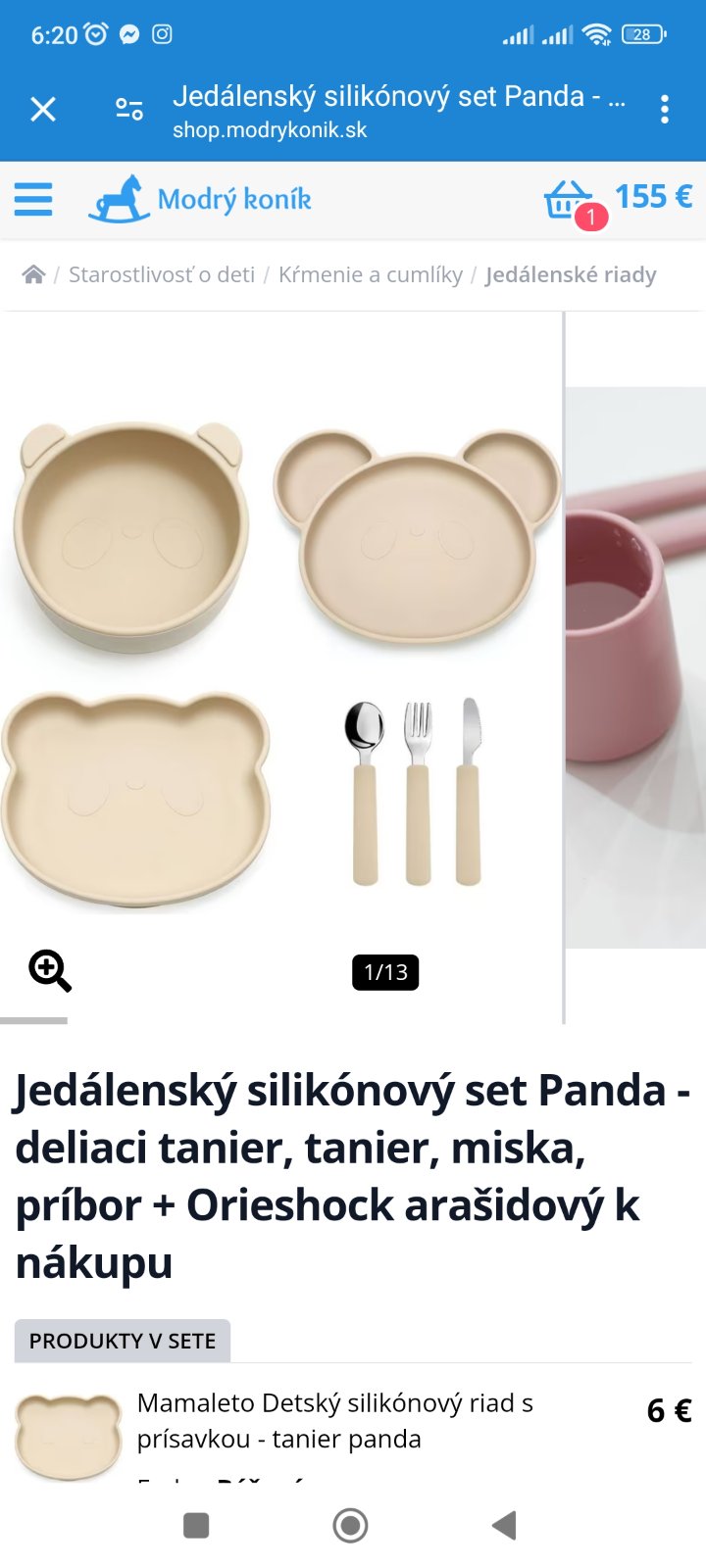Open Starostlivosť o deti breadcrumb

pyautogui.click(x=162, y=275)
